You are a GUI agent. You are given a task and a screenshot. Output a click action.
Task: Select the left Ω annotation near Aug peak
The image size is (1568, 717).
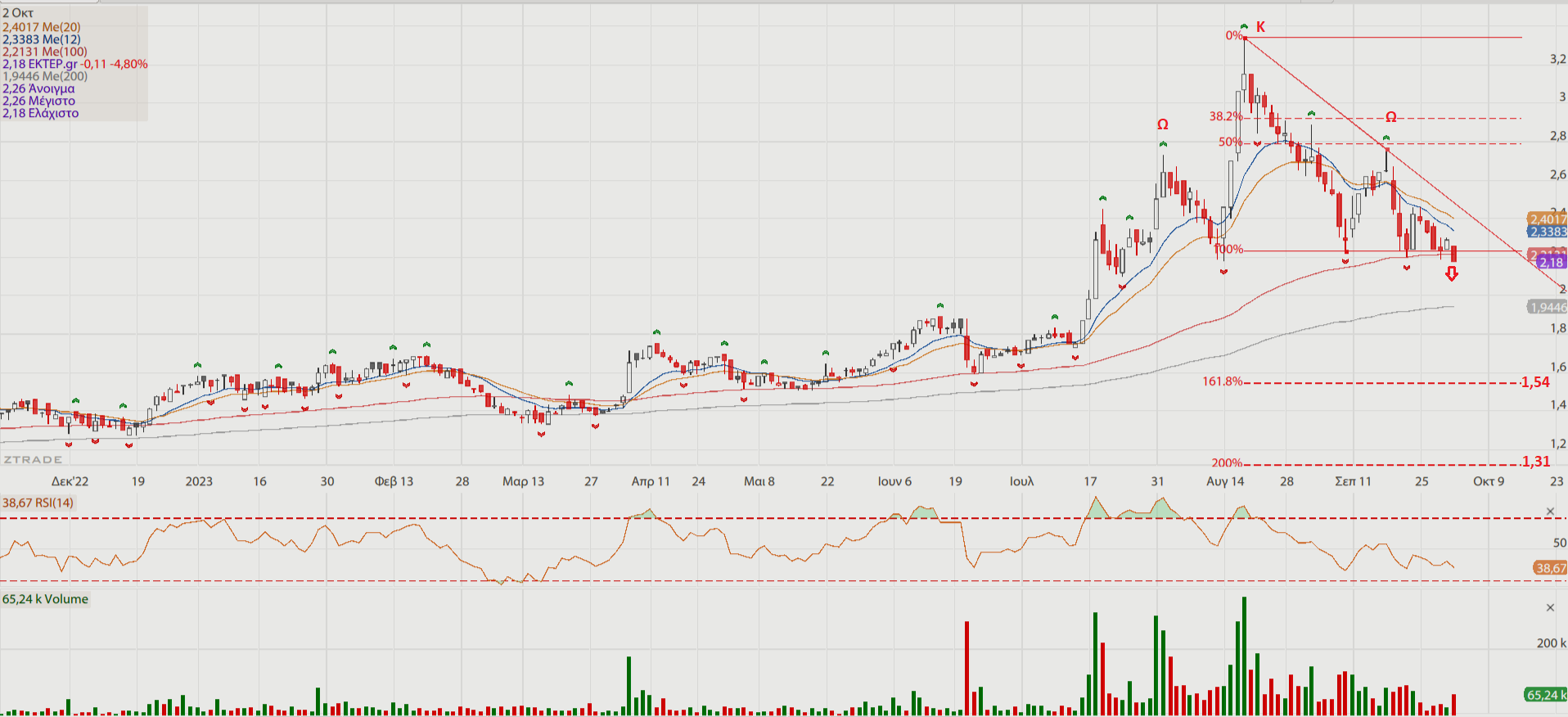coord(1162,124)
